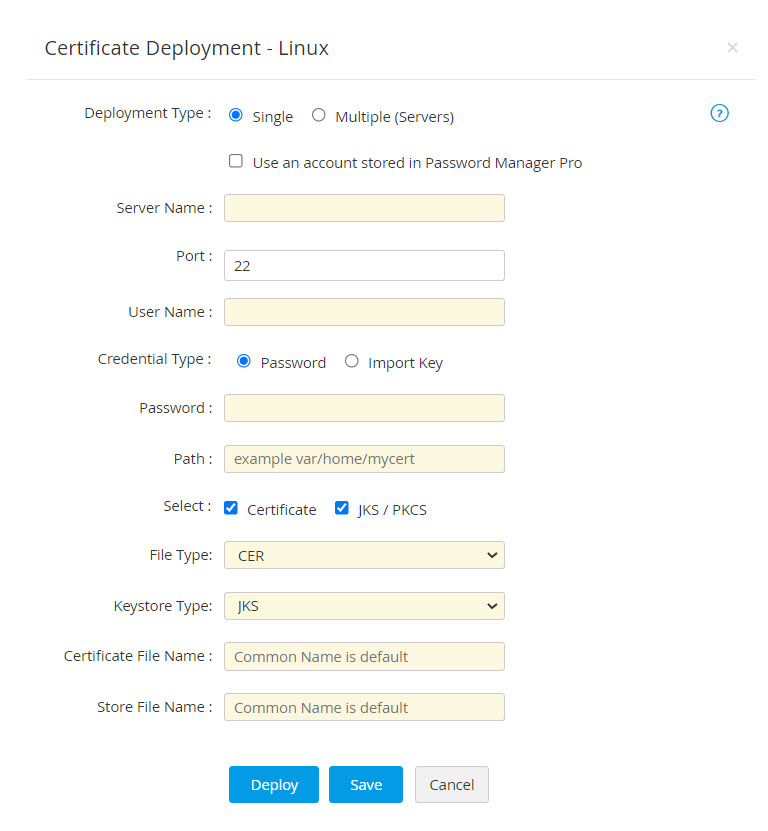768x831 pixels.
Task: Expand the Keystore Type dropdown
Action: click(x=364, y=606)
